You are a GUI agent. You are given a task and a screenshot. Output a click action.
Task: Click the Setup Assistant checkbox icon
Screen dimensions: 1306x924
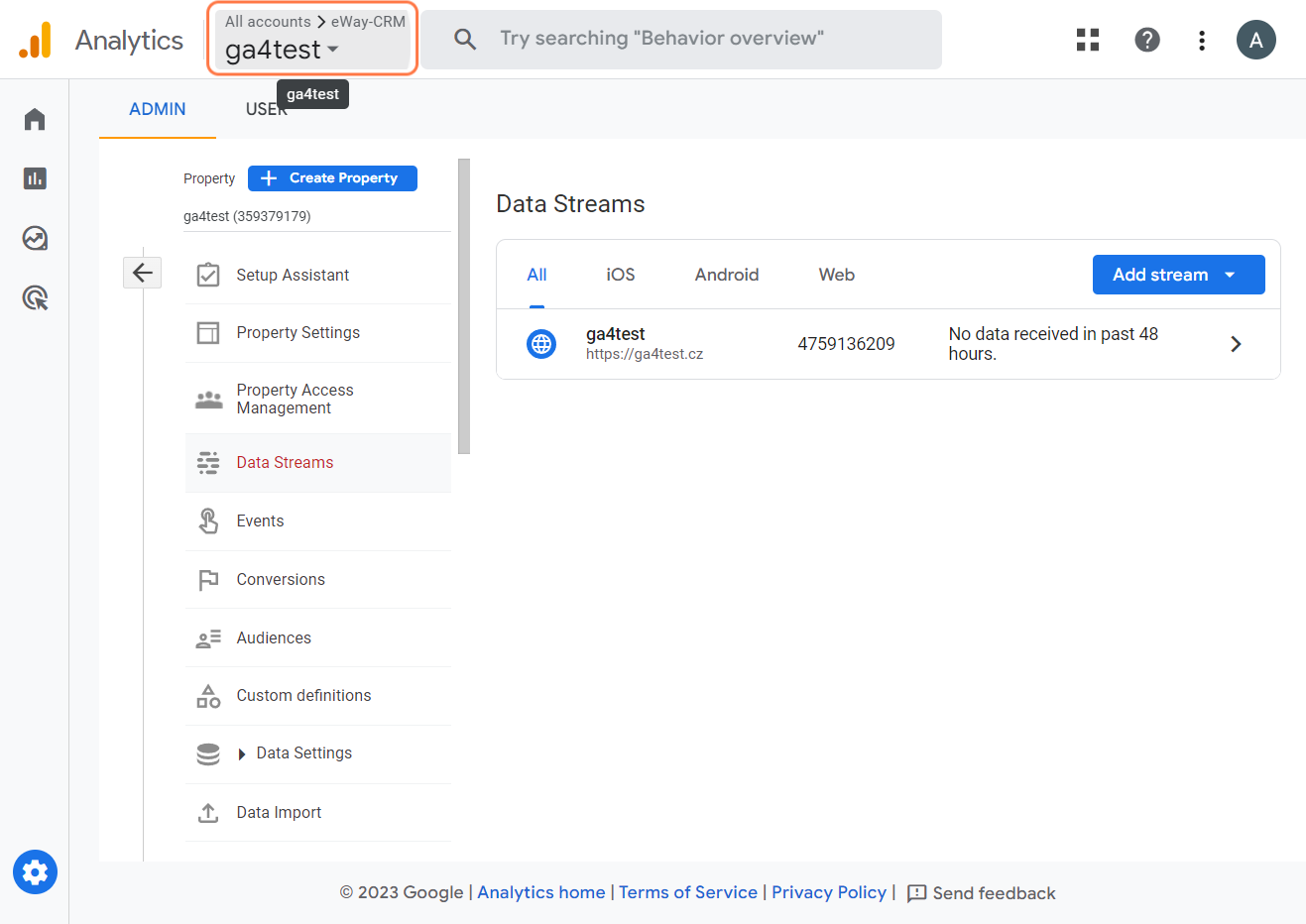(208, 275)
